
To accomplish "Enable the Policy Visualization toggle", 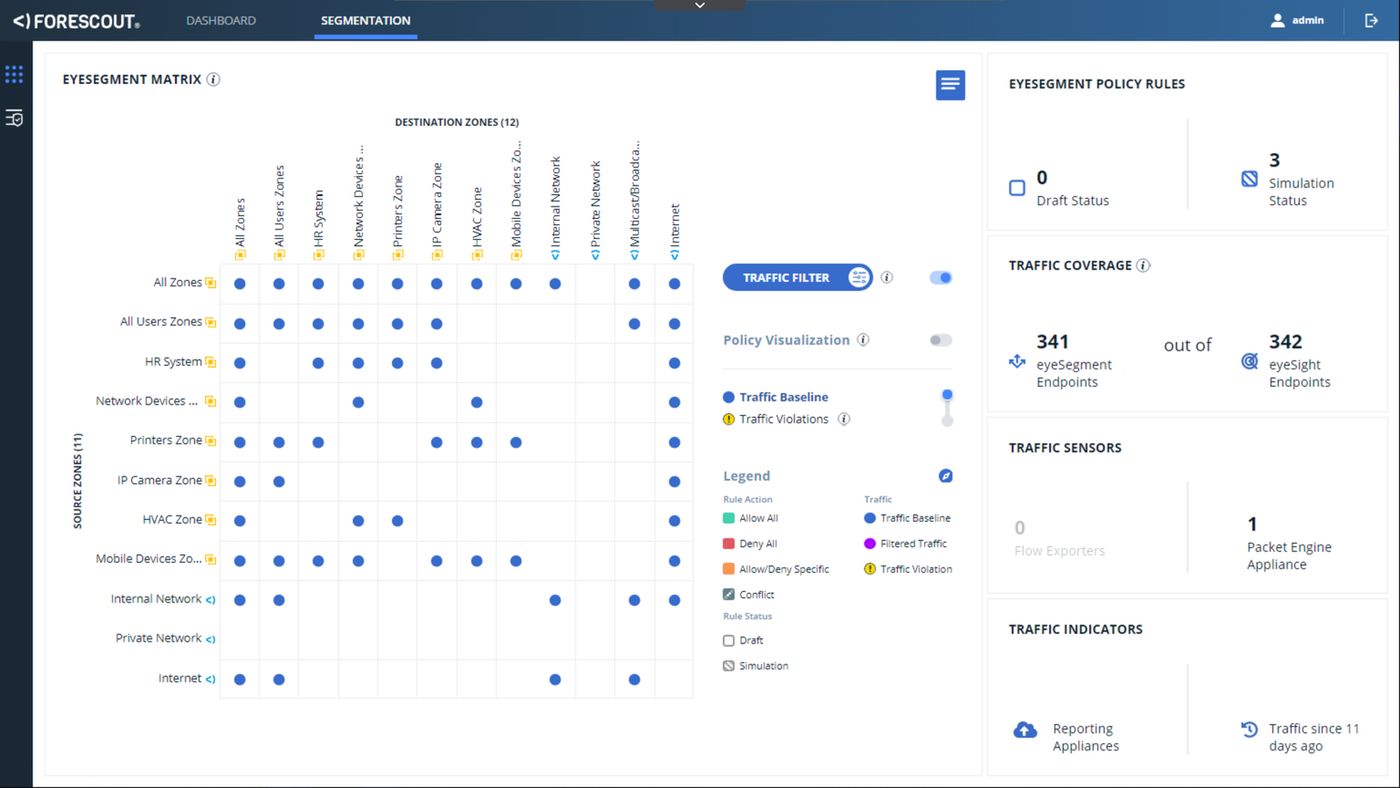I will pos(939,340).
